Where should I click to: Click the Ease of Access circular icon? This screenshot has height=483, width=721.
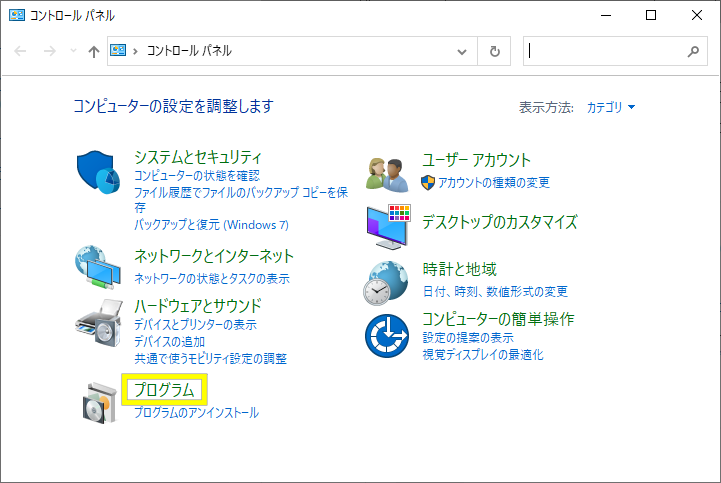386,335
